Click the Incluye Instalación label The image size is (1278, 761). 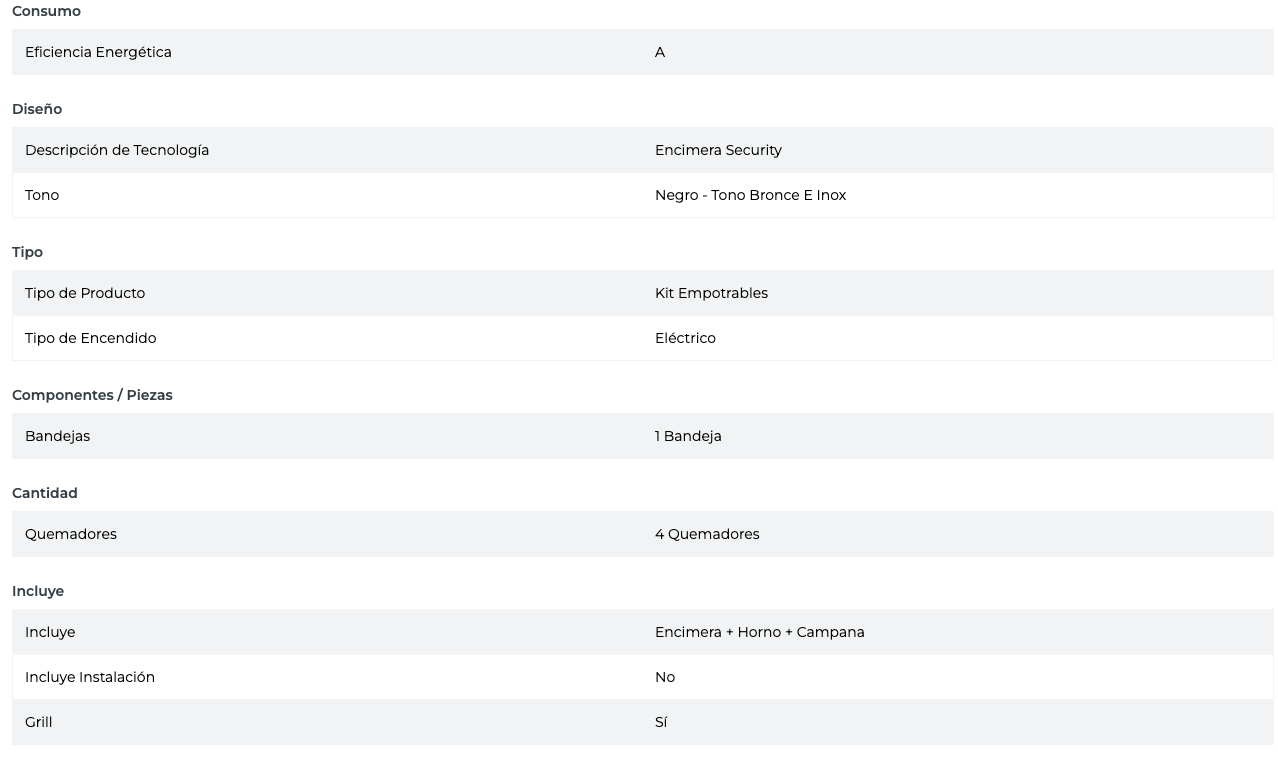pyautogui.click(x=90, y=677)
